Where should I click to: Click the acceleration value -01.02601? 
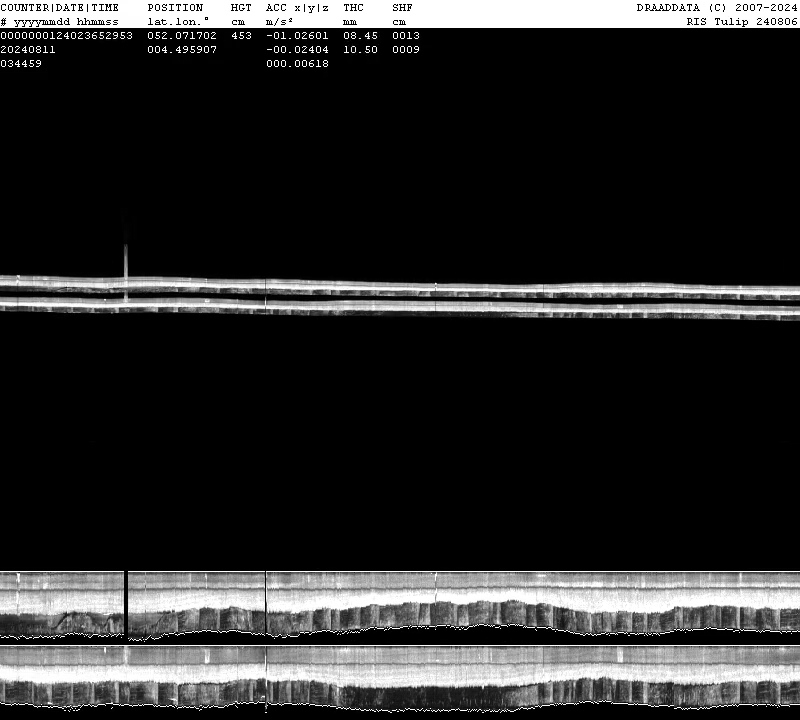[297, 35]
